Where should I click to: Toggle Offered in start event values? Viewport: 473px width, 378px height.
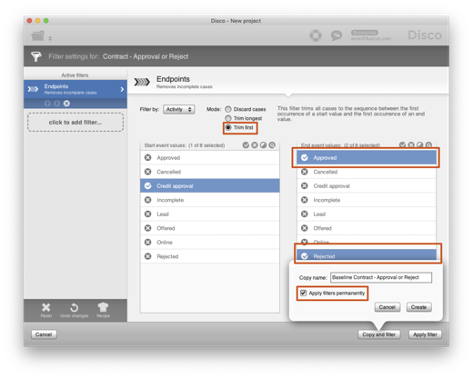[210, 228]
